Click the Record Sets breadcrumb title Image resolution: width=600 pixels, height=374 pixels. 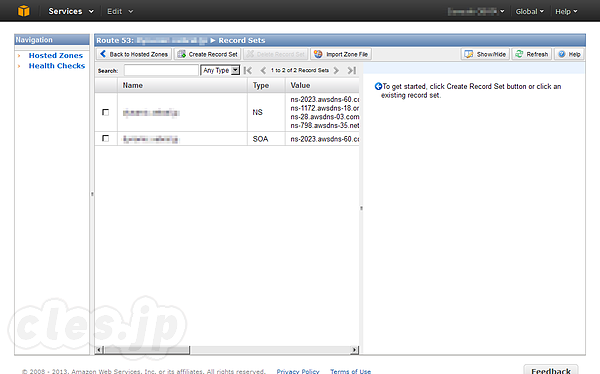point(241,40)
